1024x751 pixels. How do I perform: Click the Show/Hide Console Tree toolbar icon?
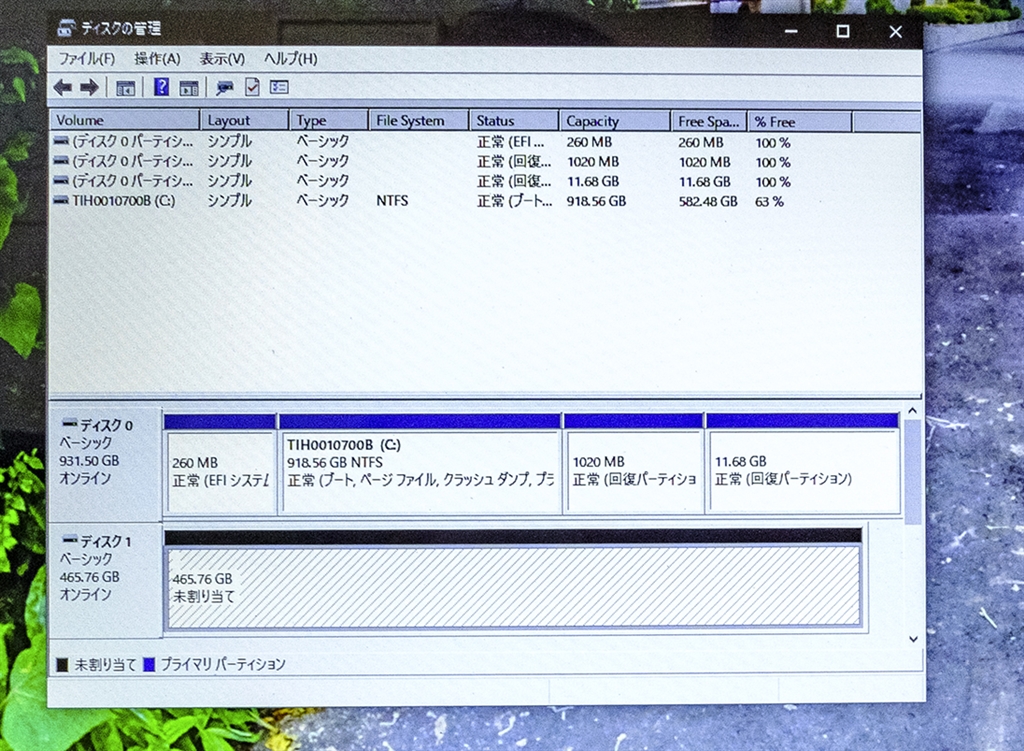(x=125, y=88)
